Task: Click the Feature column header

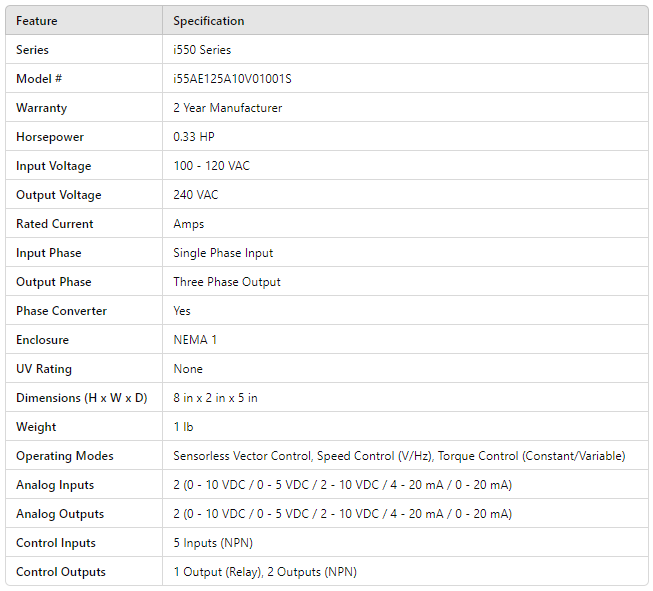Action: pos(37,21)
